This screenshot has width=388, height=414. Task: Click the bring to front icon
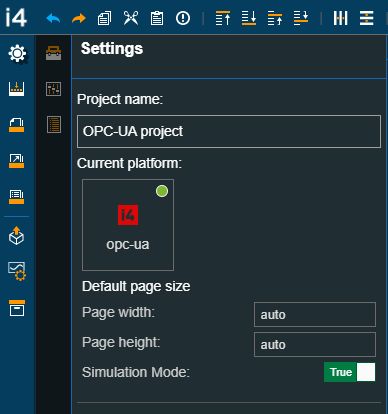[x=223, y=18]
